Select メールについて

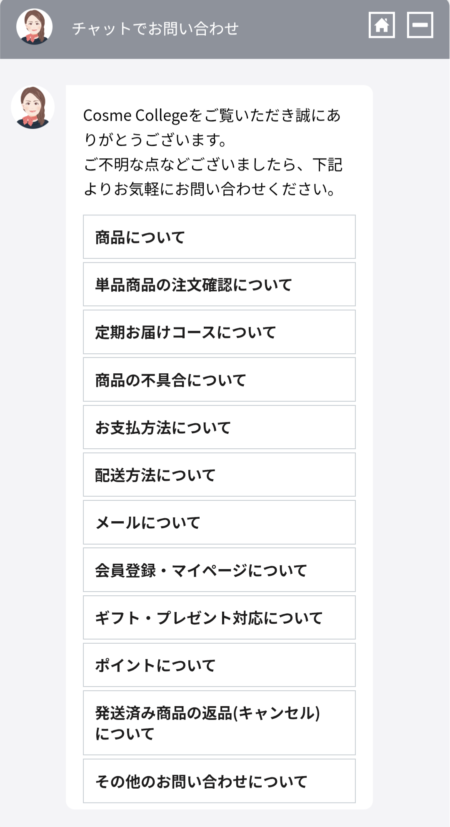point(219,522)
